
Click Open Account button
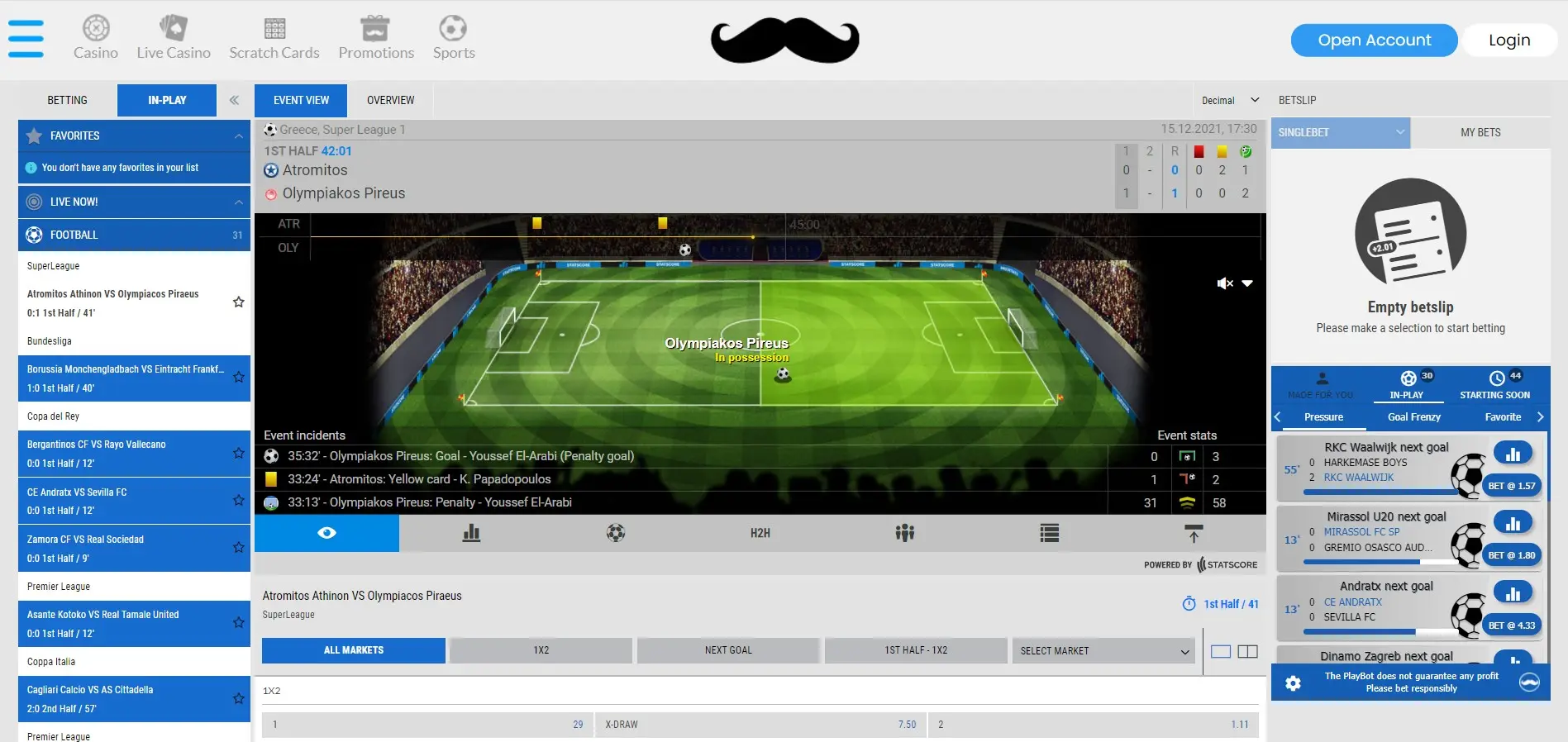tap(1374, 40)
